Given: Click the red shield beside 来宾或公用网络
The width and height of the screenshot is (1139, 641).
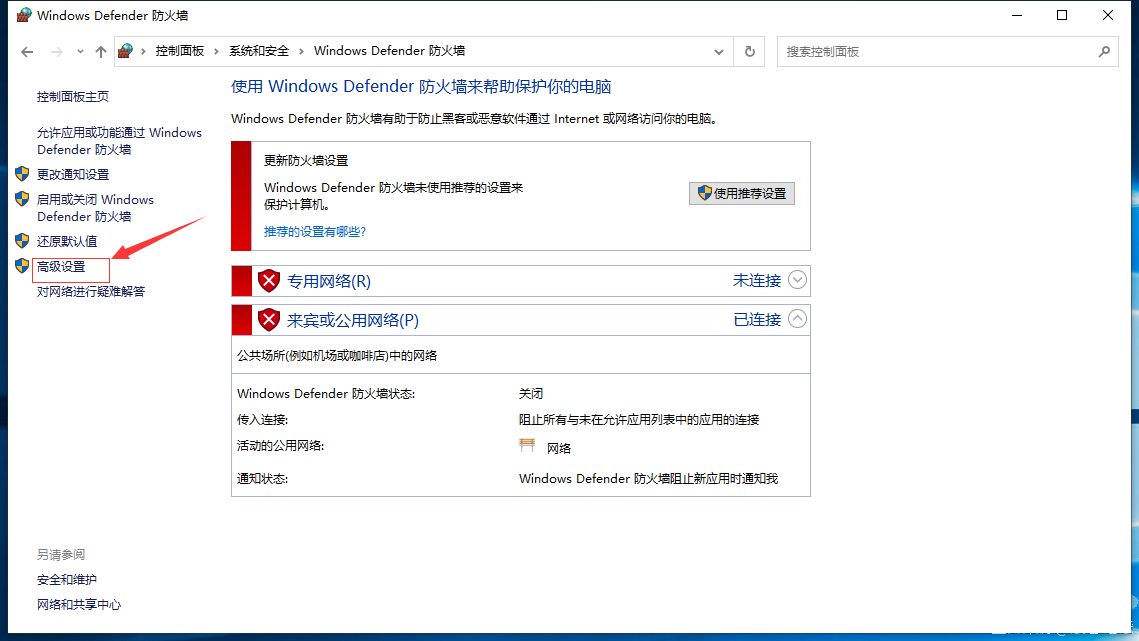Looking at the screenshot, I should (x=269, y=320).
